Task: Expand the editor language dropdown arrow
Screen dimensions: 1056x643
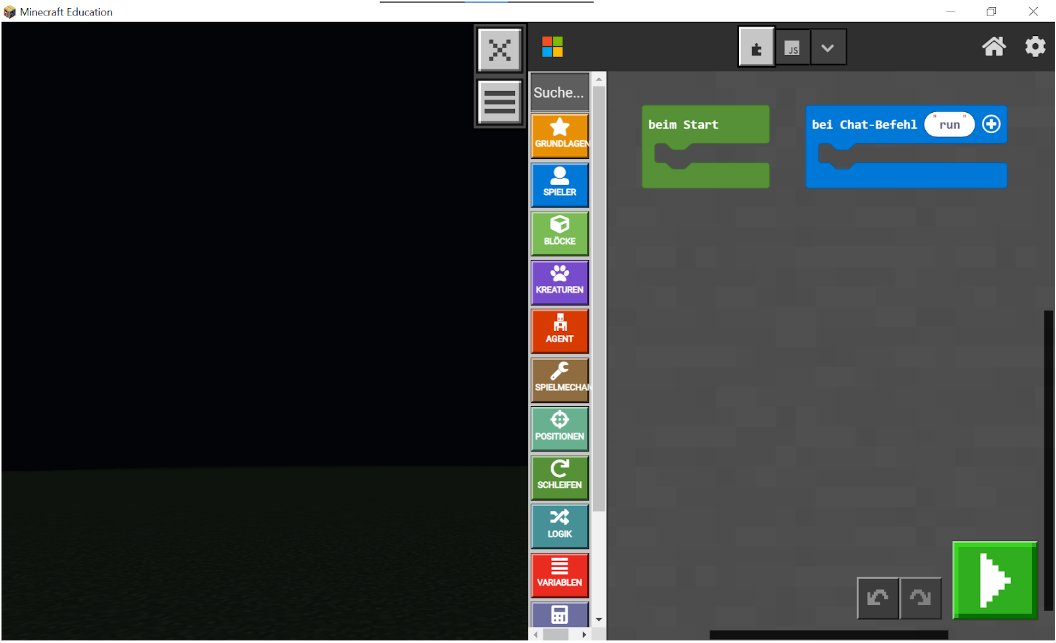Action: pos(828,47)
